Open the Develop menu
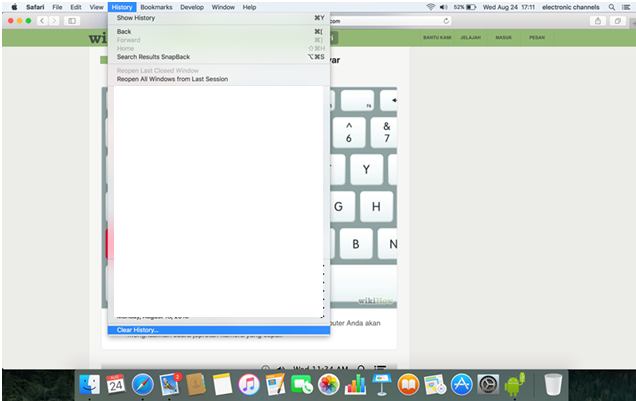 pyautogui.click(x=192, y=6)
